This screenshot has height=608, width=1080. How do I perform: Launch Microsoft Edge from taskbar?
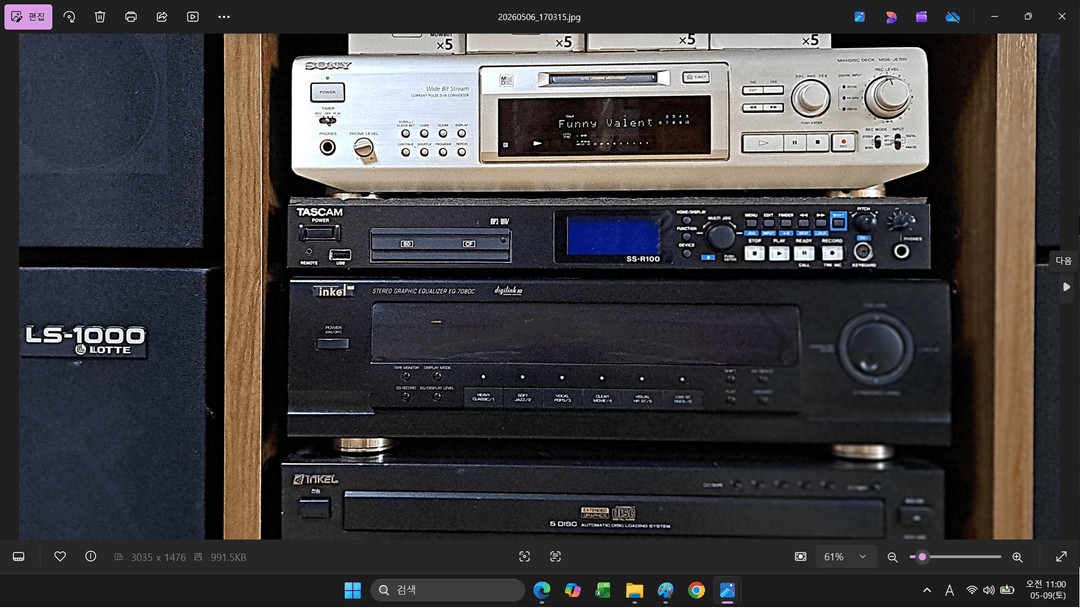tap(542, 590)
